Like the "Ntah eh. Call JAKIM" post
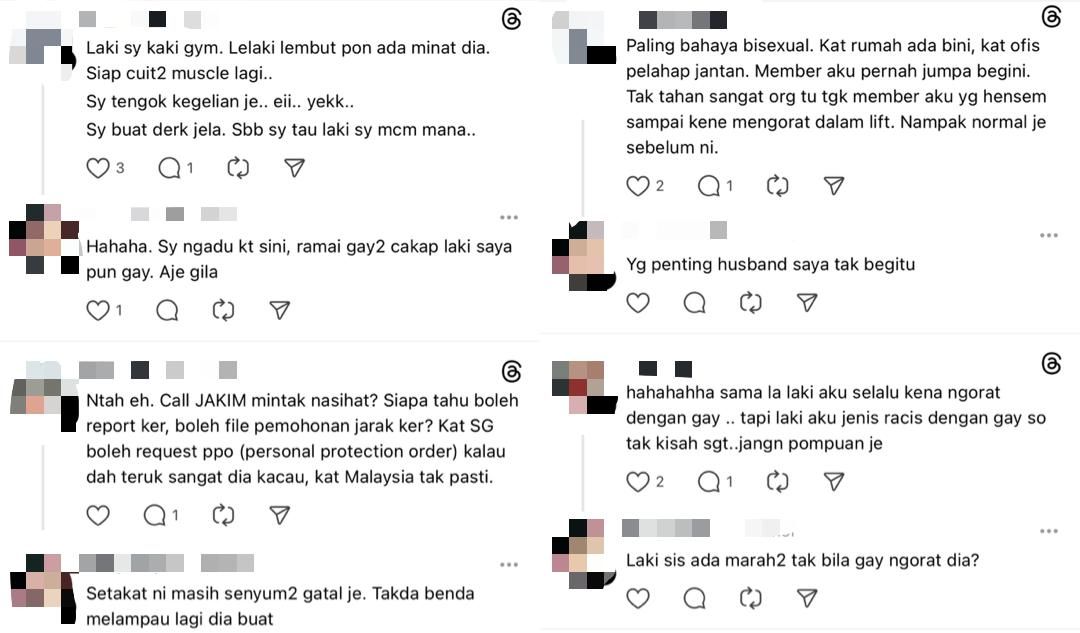 (x=98, y=515)
